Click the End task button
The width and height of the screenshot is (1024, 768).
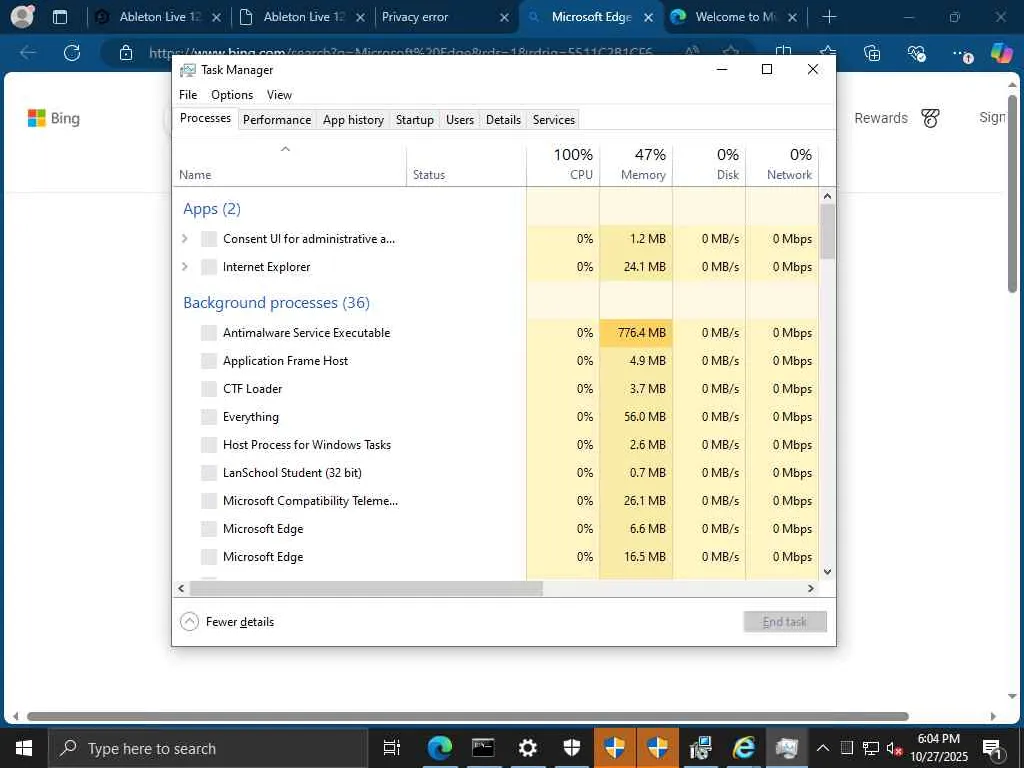tap(785, 622)
